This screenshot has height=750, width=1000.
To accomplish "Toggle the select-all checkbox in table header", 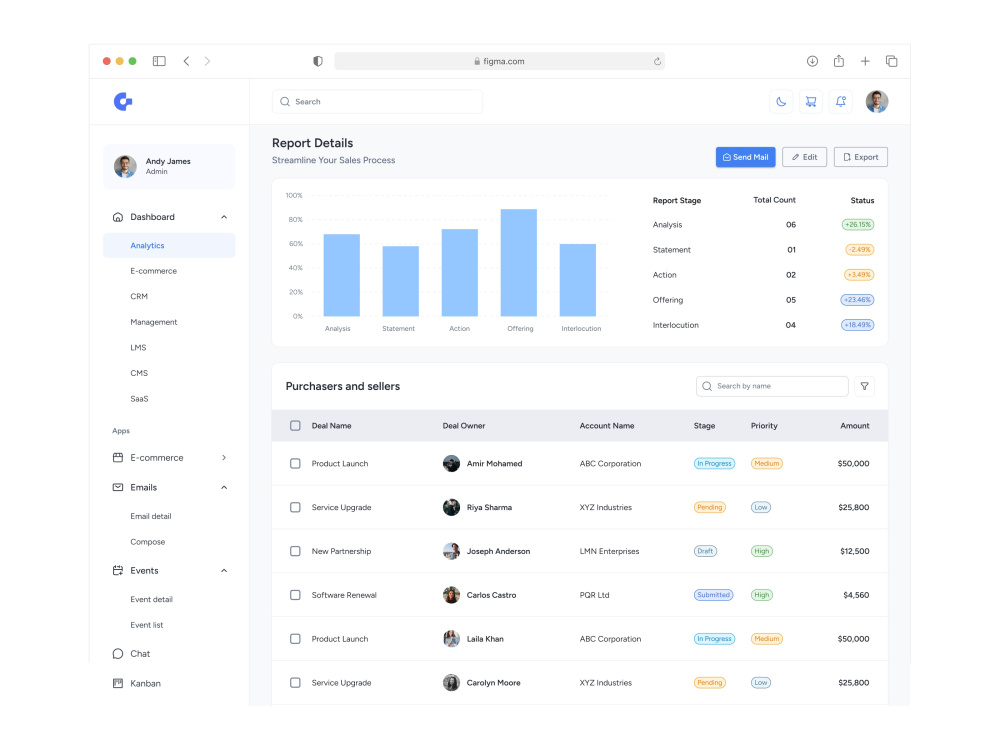I will (295, 425).
